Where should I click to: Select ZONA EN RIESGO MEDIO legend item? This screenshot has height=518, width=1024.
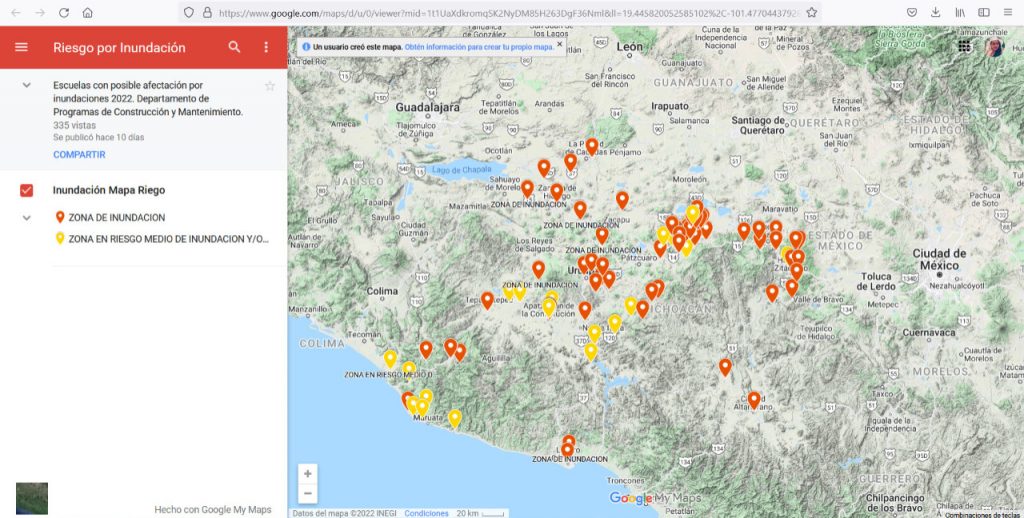pos(168,239)
